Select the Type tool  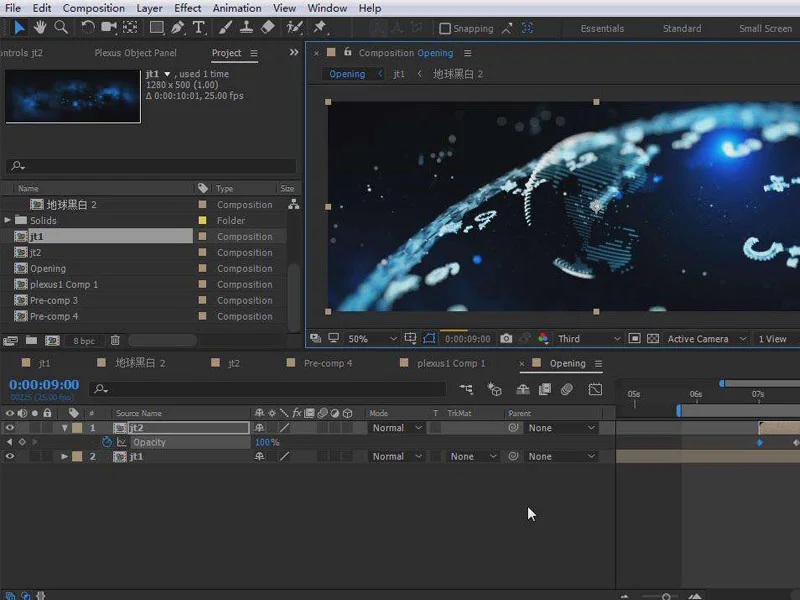pyautogui.click(x=198, y=27)
